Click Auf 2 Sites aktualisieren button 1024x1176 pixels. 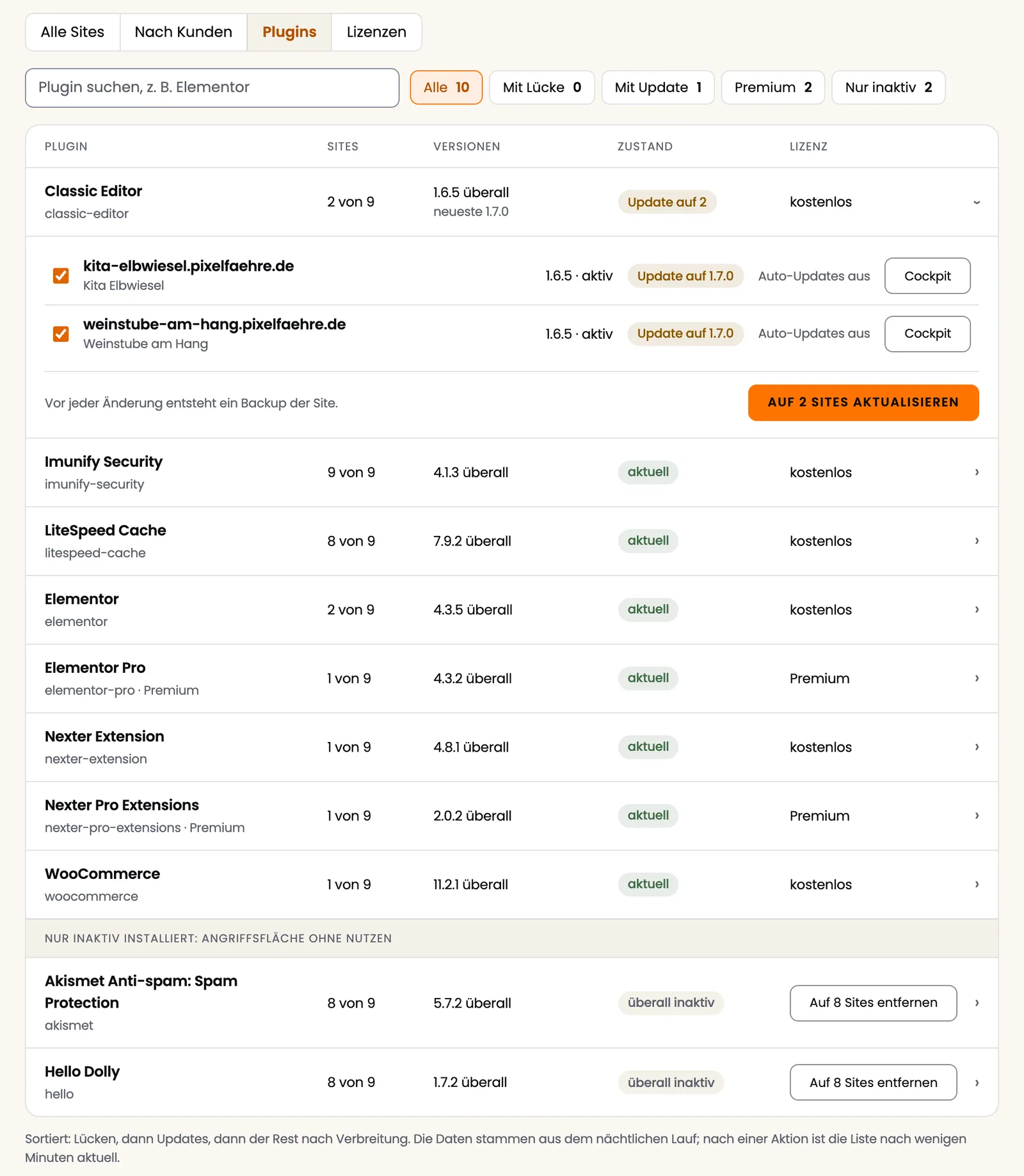pyautogui.click(x=863, y=403)
